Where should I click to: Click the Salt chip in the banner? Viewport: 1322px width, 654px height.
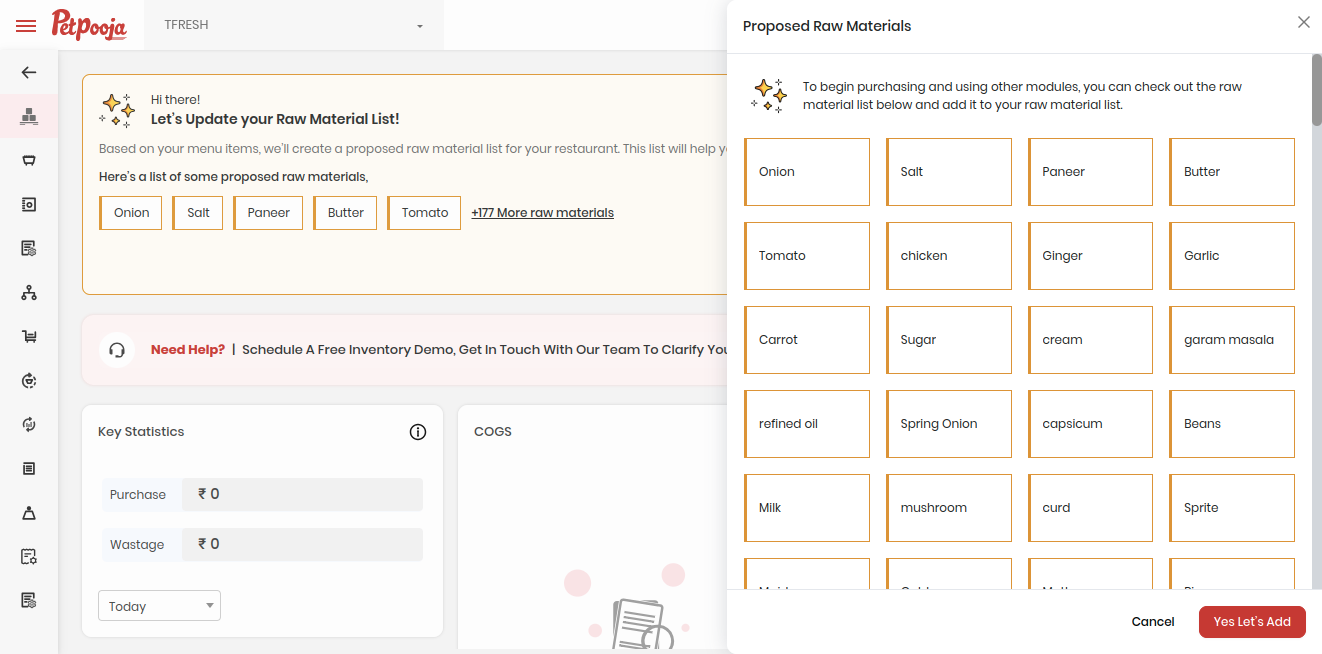(198, 213)
